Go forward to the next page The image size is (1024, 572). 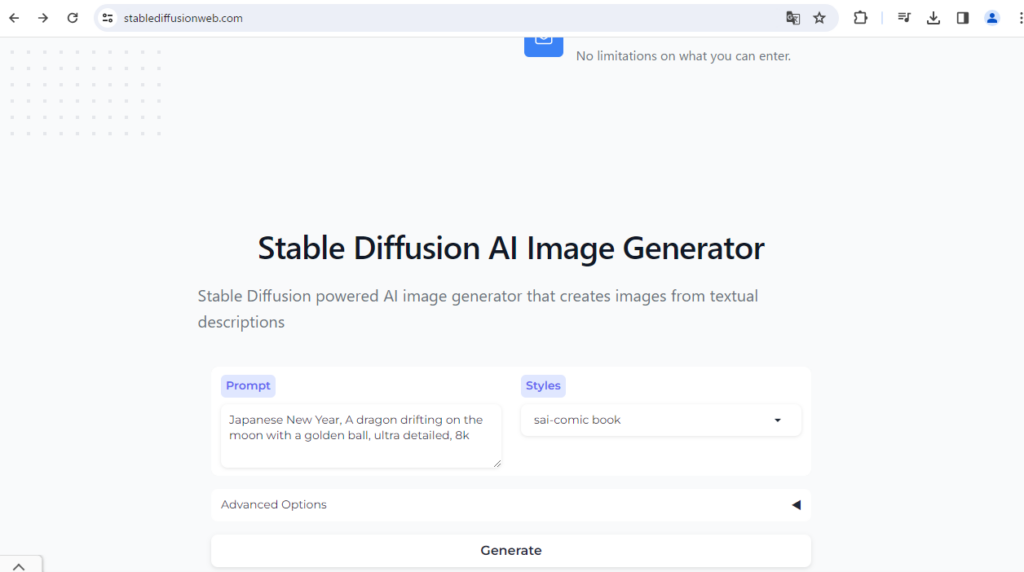[x=43, y=18]
